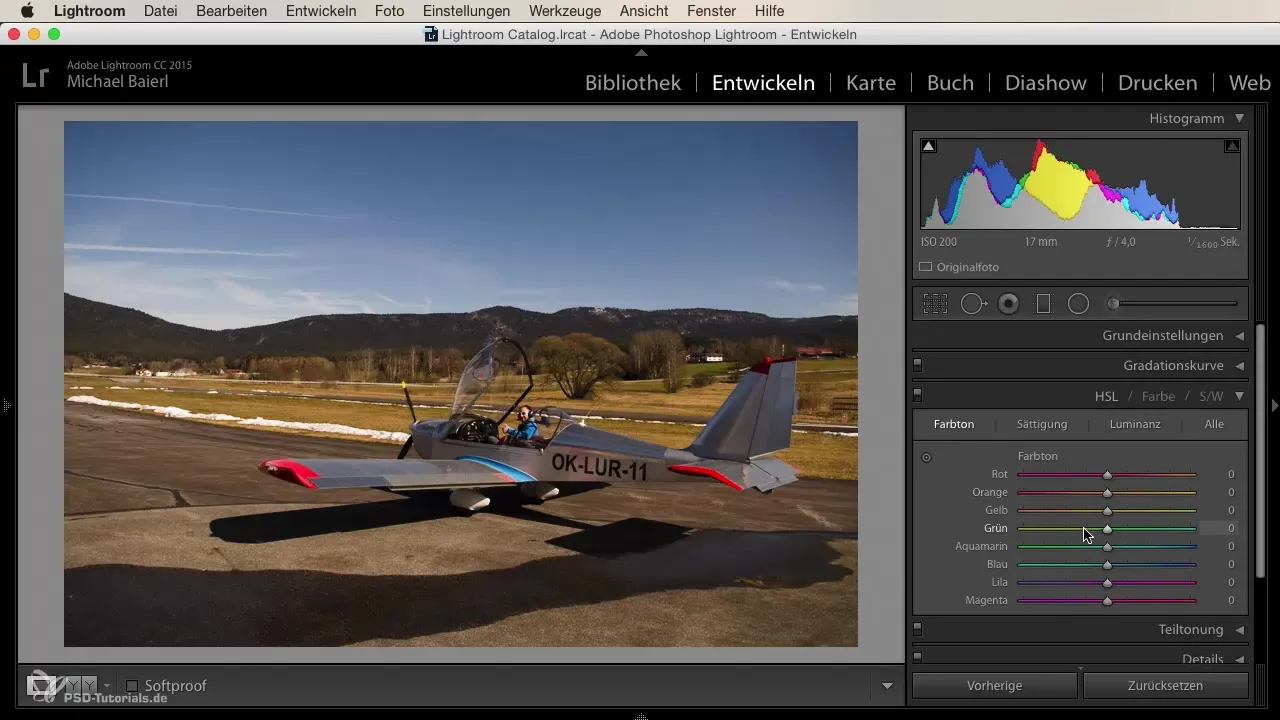
Task: Select the Luminanz tab
Action: pyautogui.click(x=1135, y=424)
